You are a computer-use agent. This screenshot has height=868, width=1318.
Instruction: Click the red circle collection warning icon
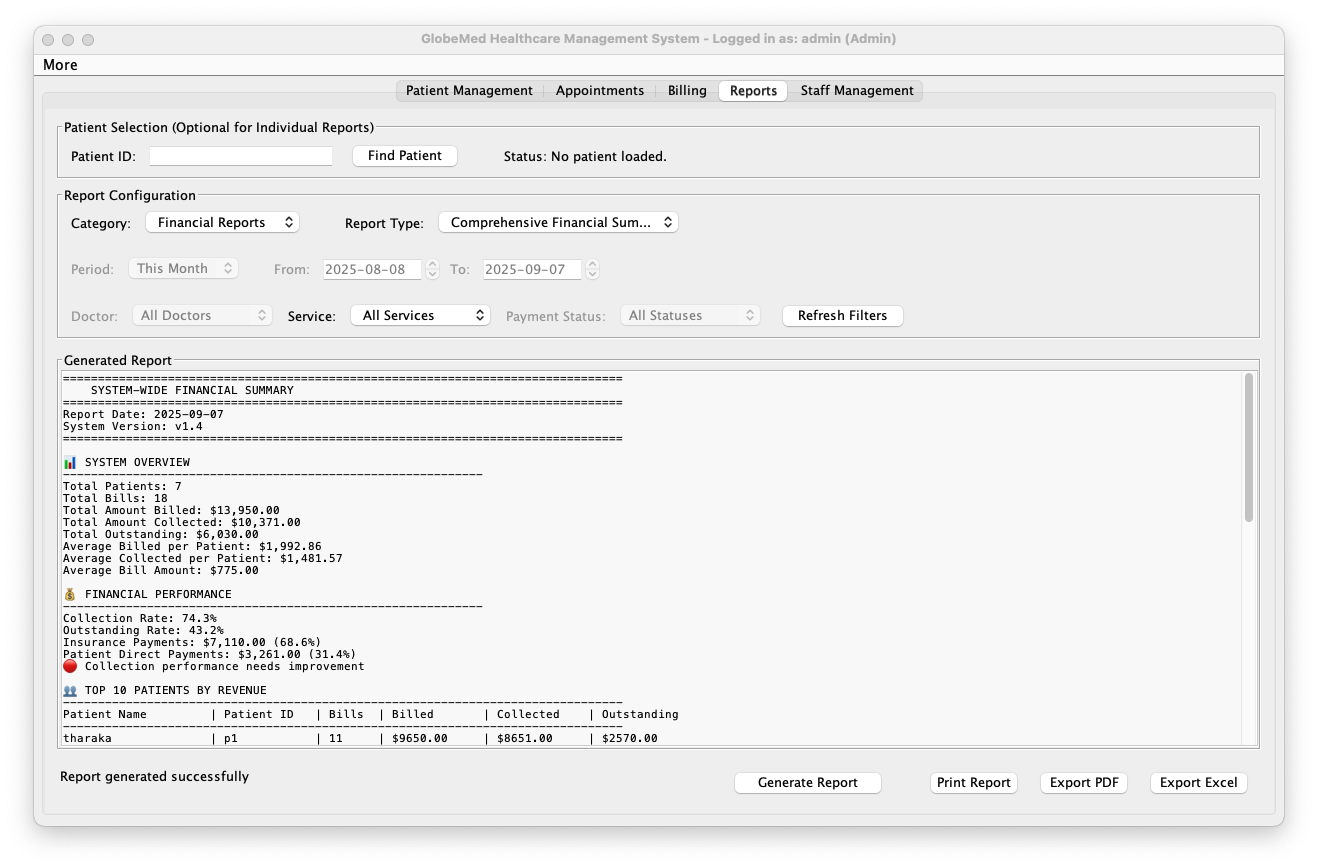70,667
